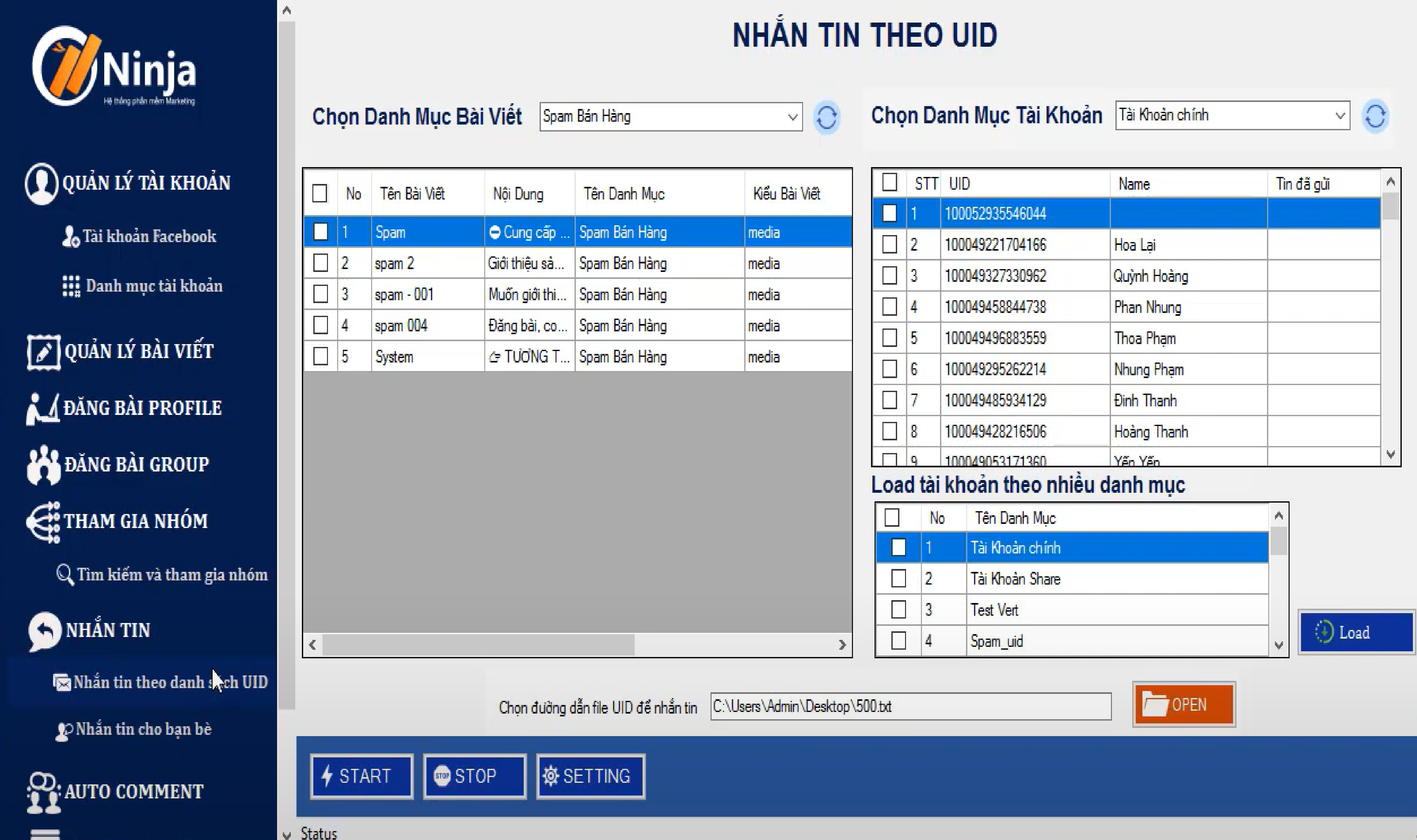Click right arrow of posts table horizontal scrollbar
This screenshot has width=1417, height=840.
[842, 645]
